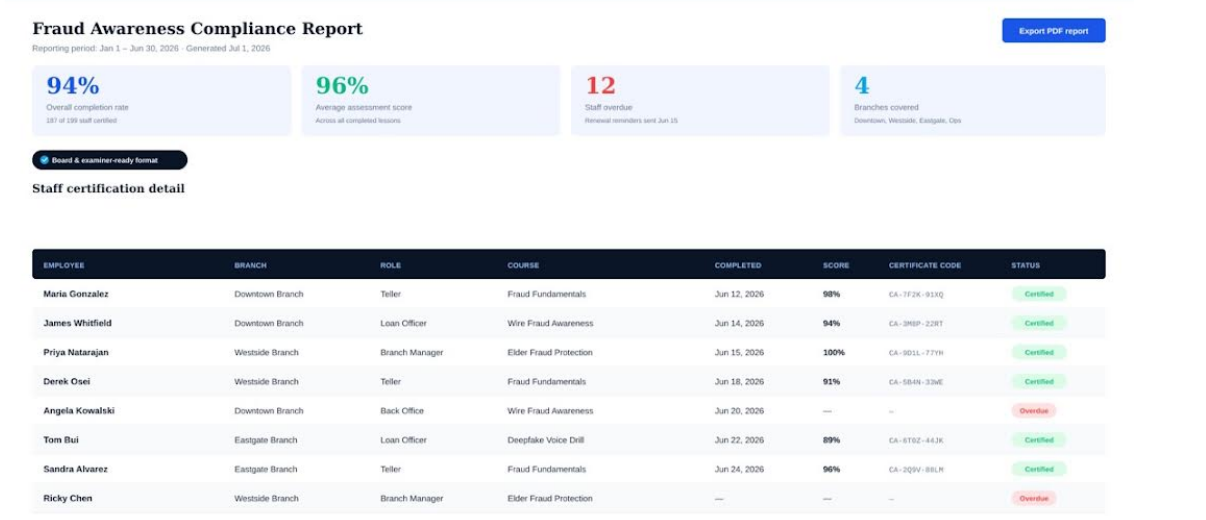Select employee Derek Osei
The height and width of the screenshot is (520, 1206).
(67, 381)
